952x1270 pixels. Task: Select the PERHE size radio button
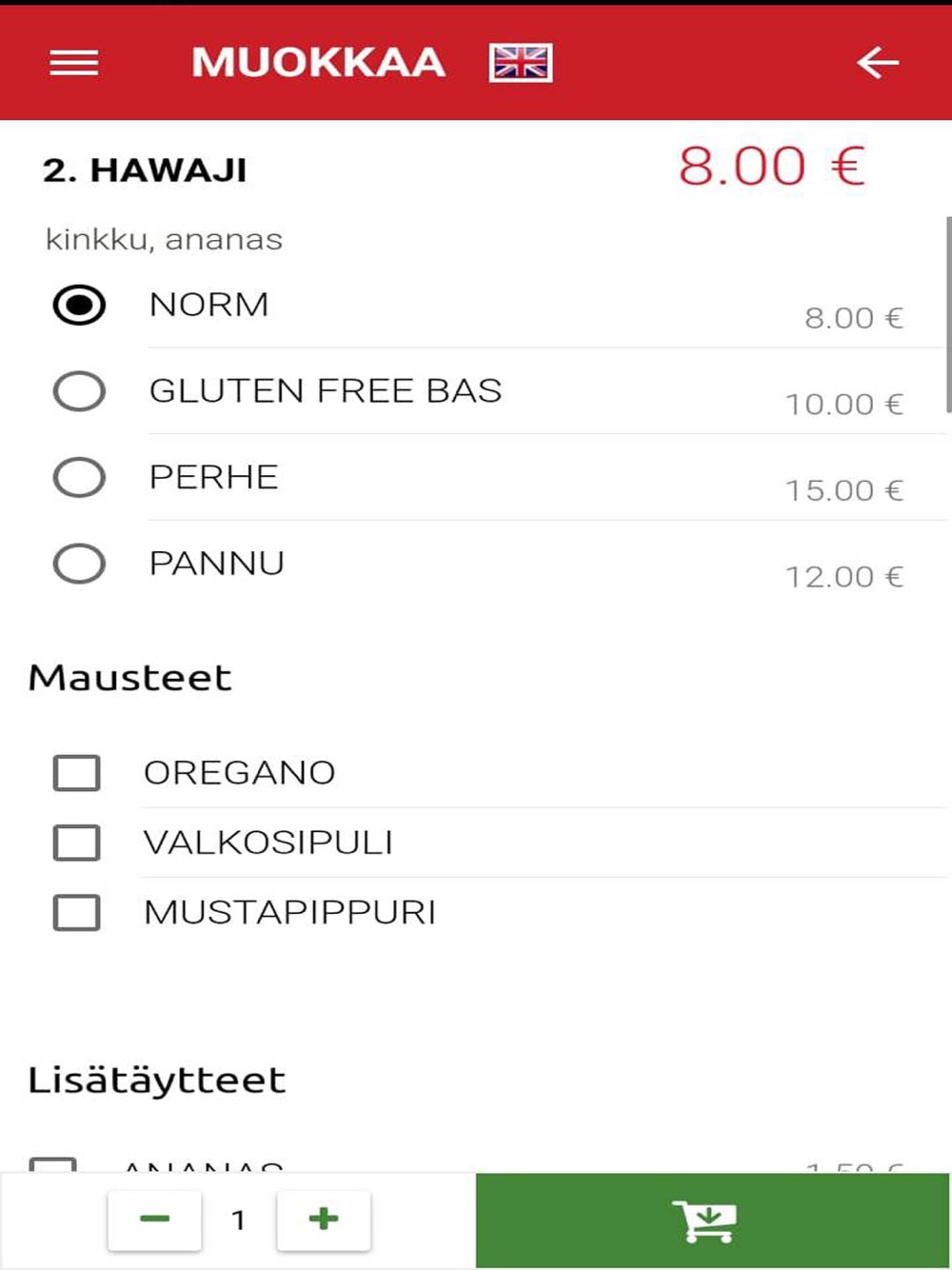coord(79,478)
